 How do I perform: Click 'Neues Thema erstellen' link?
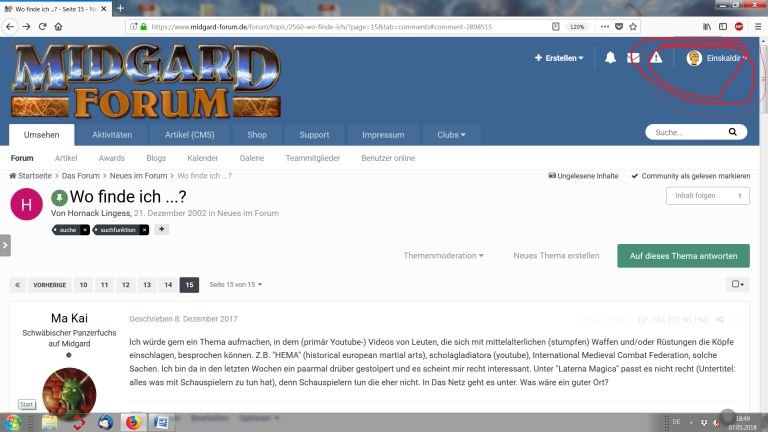click(556, 255)
